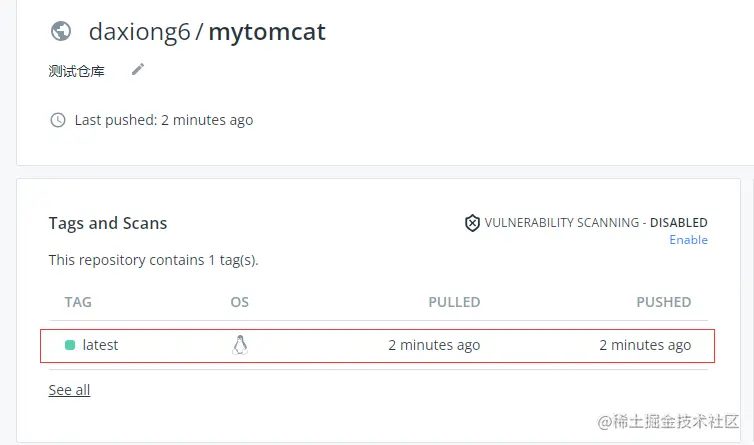
Task: Click the green status dot beside latest
Action: coord(70,345)
